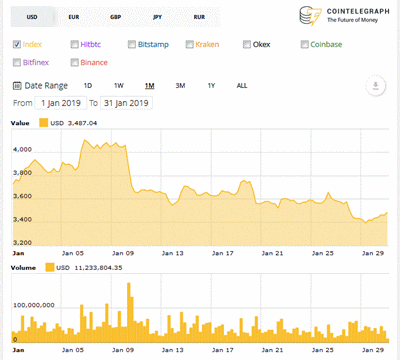
Task: Click the Value legend color swatch
Action: click(44, 123)
